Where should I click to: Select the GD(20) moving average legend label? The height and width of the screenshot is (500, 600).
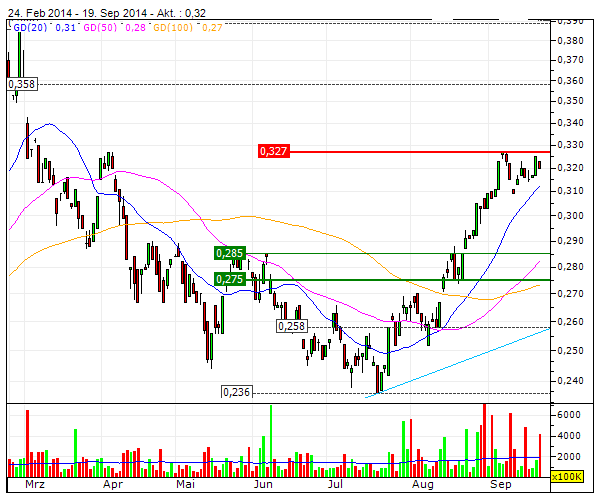(30, 28)
